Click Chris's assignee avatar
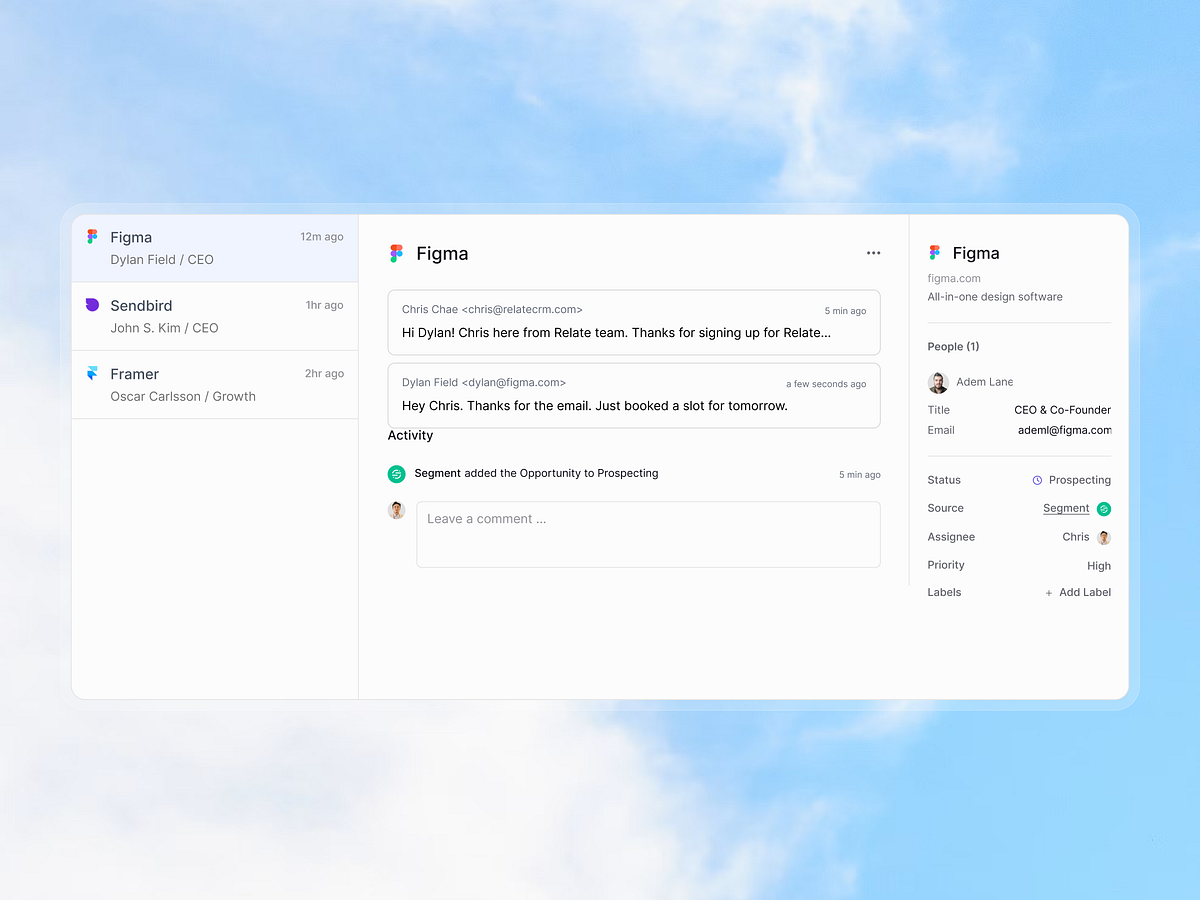 point(1104,537)
